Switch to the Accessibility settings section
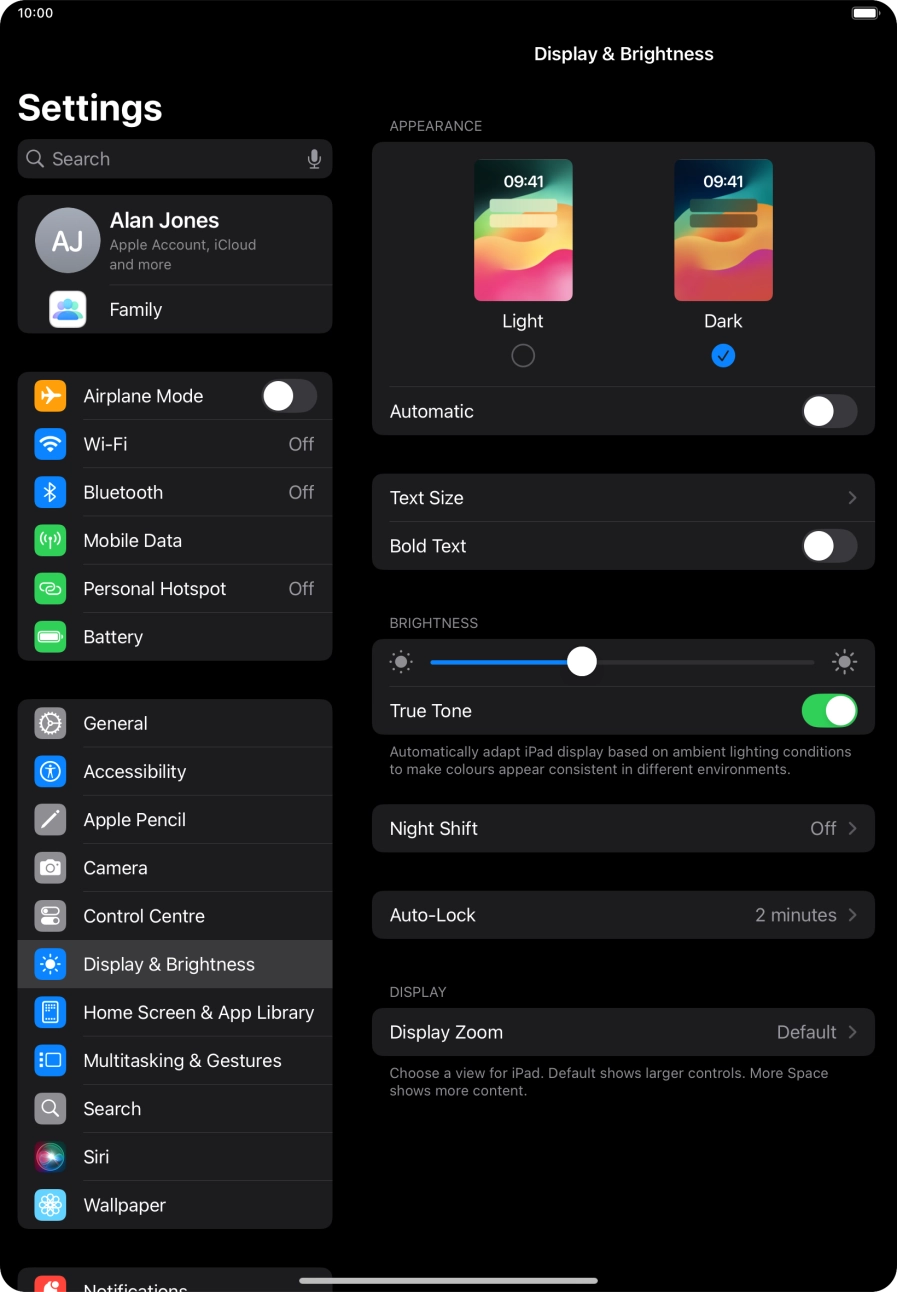Viewport: 897px width, 1292px height. pyautogui.click(x=135, y=772)
